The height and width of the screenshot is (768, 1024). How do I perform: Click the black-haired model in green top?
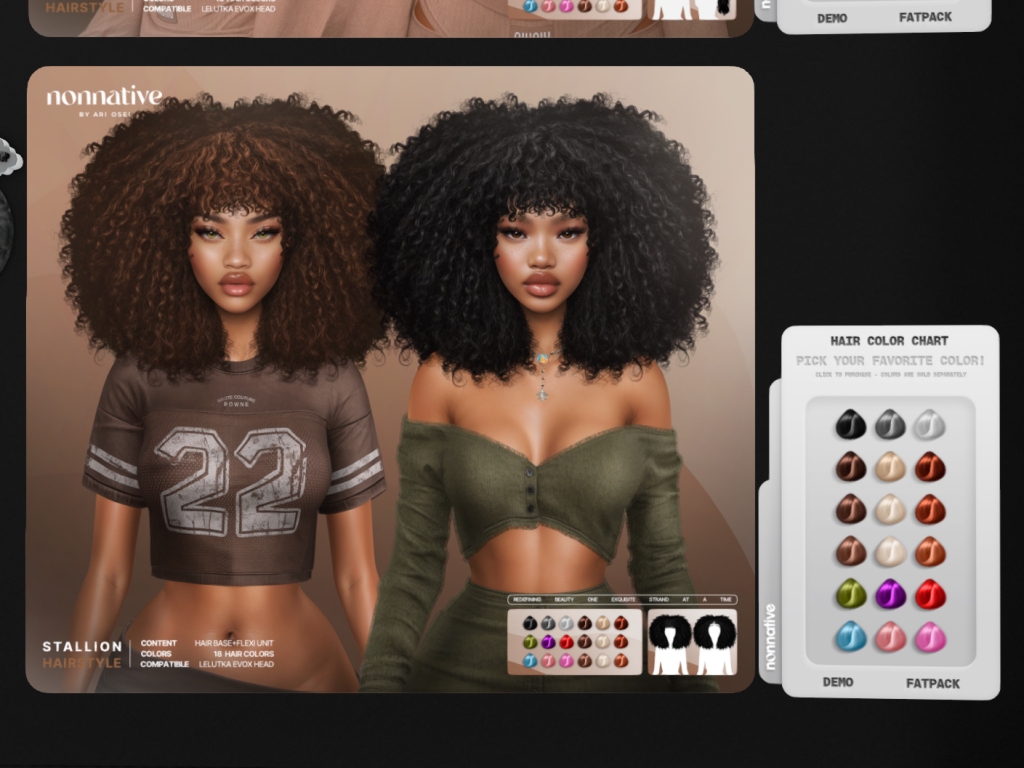point(545,400)
